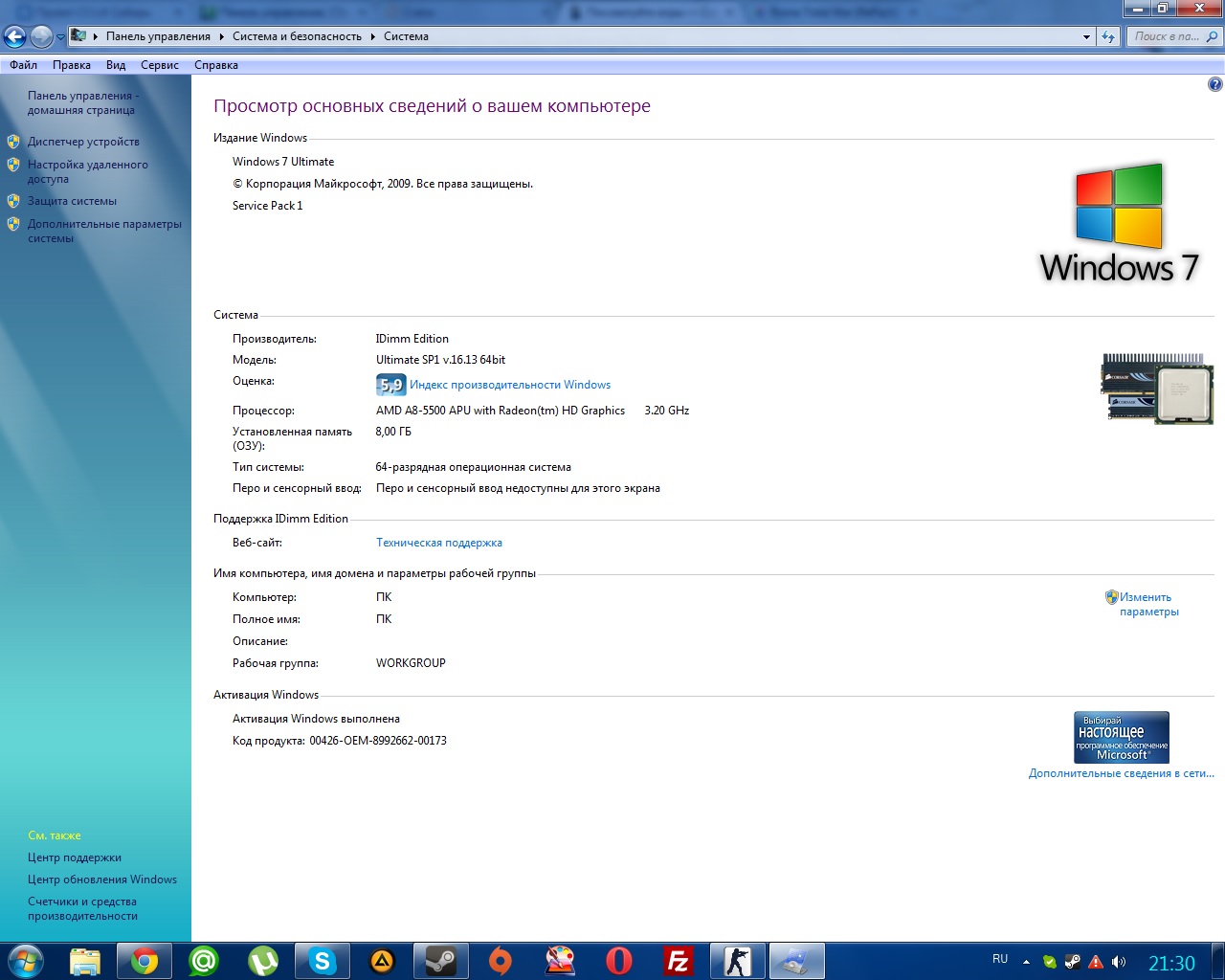Click the genuine Microsoft software badge

coord(1122,737)
